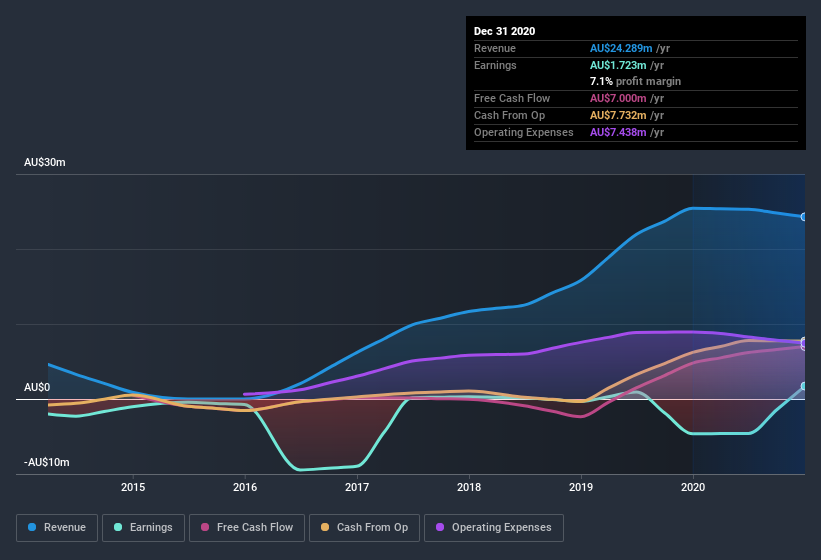The width and height of the screenshot is (821, 560).
Task: Click the AU$24.289m revenue value
Action: (x=621, y=49)
